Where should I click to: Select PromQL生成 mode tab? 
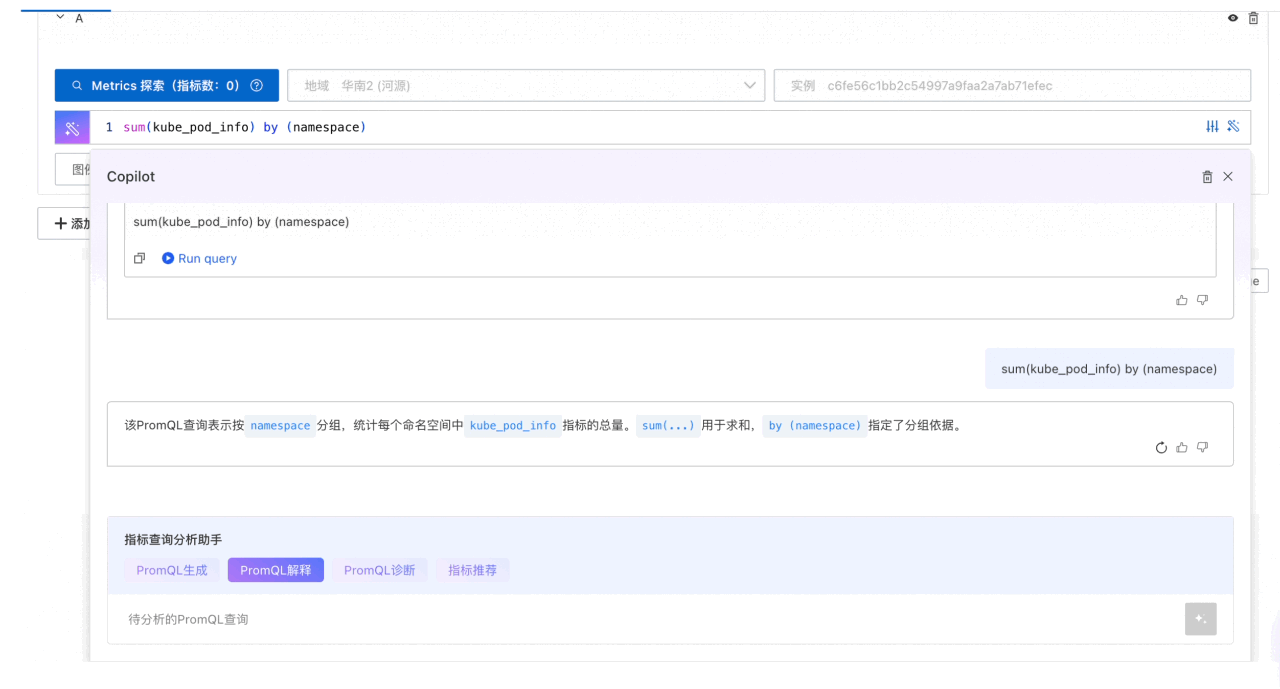tap(172, 570)
